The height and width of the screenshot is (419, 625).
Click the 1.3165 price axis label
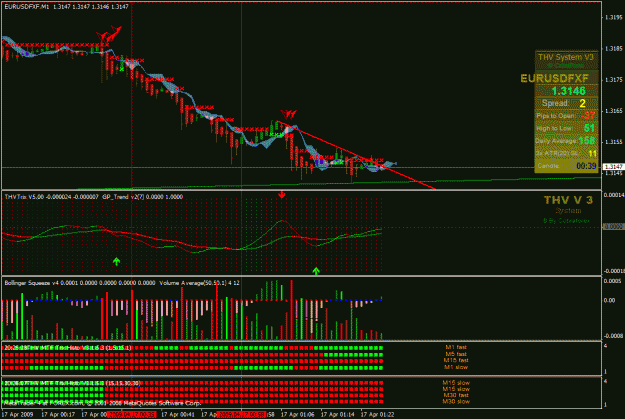pos(613,111)
